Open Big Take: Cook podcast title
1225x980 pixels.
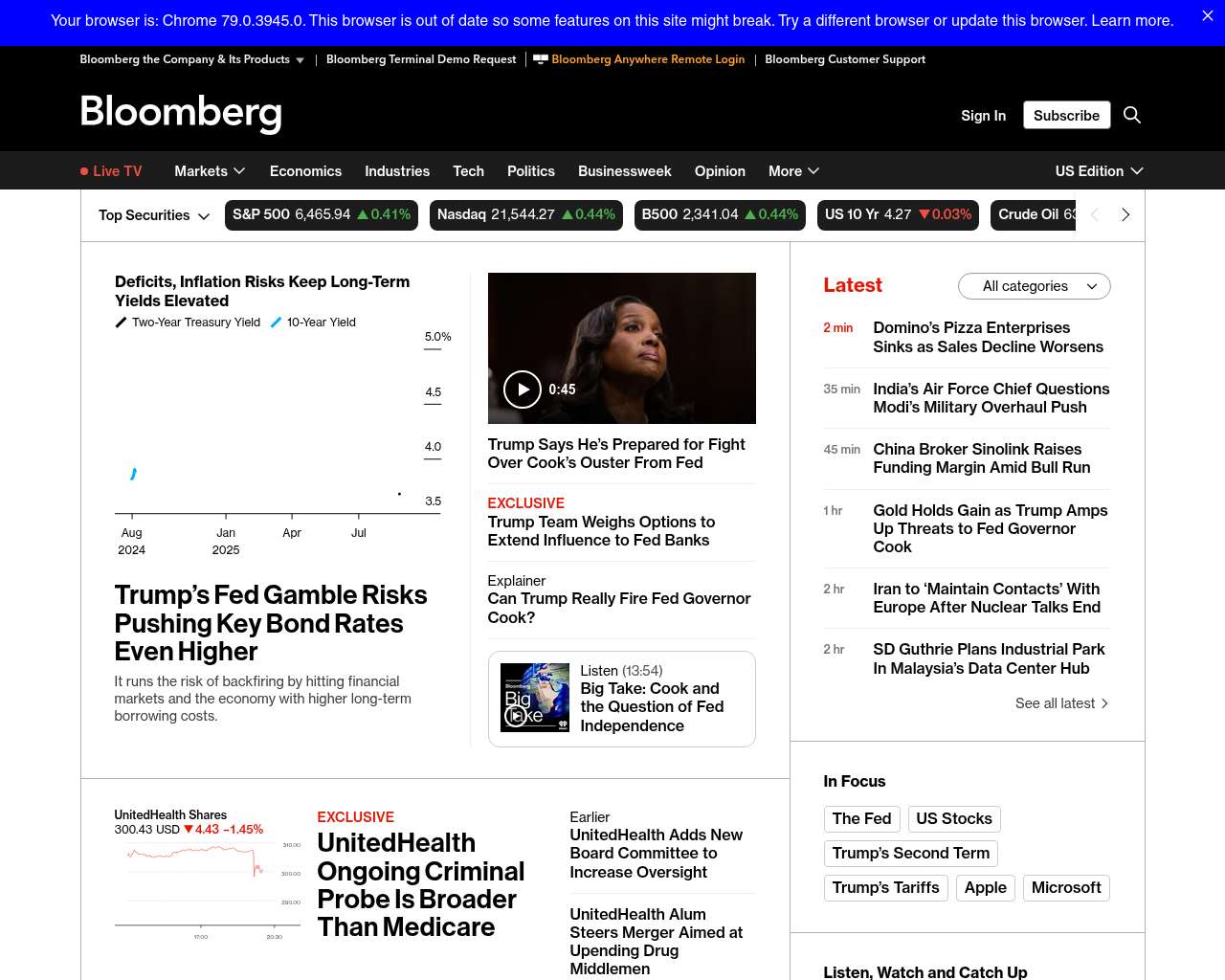[652, 706]
